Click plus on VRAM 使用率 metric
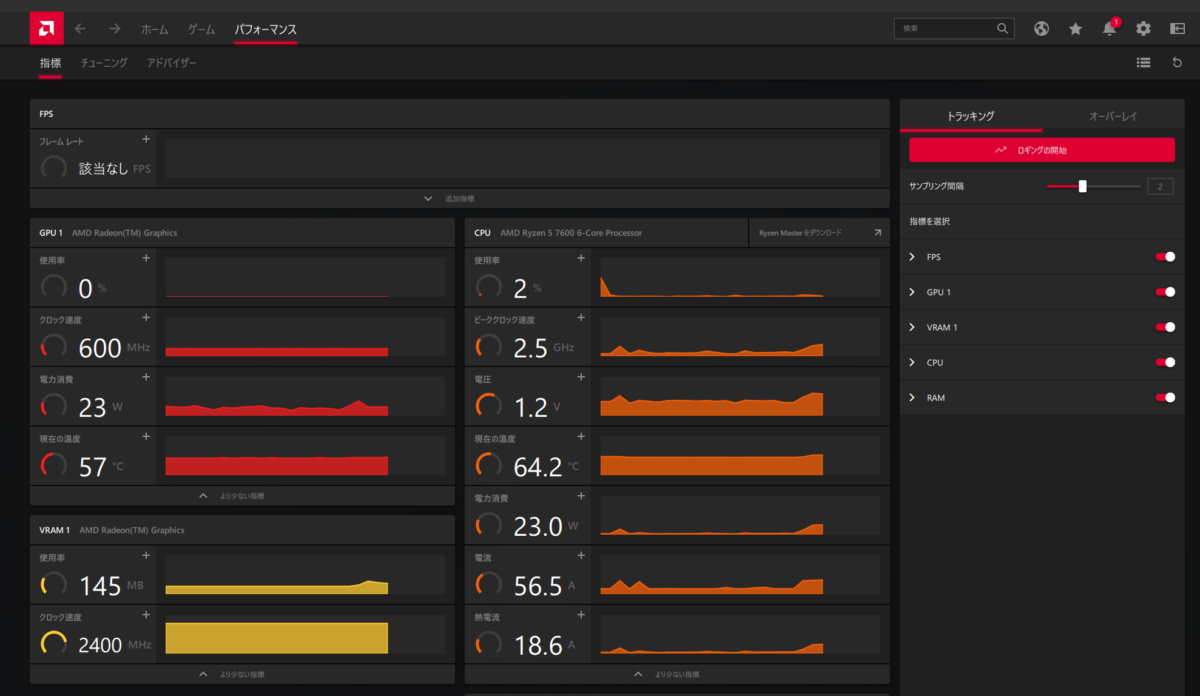 146,555
